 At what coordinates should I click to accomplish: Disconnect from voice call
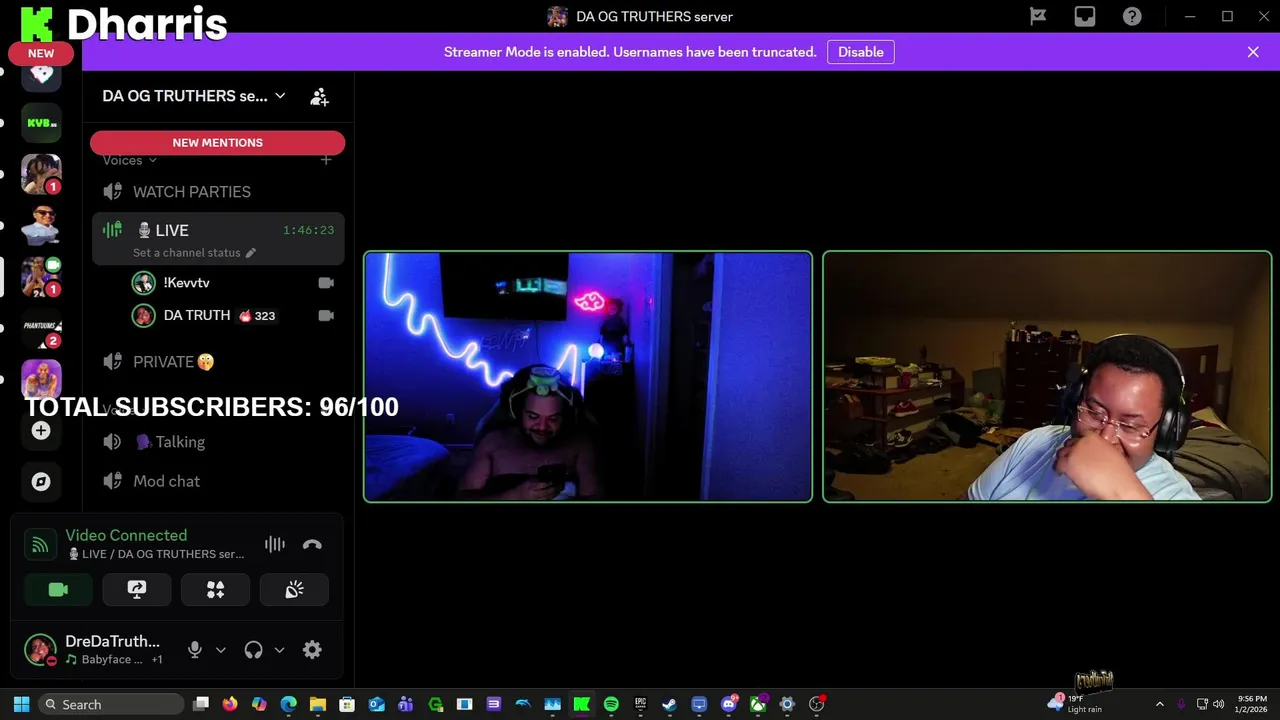tap(312, 545)
